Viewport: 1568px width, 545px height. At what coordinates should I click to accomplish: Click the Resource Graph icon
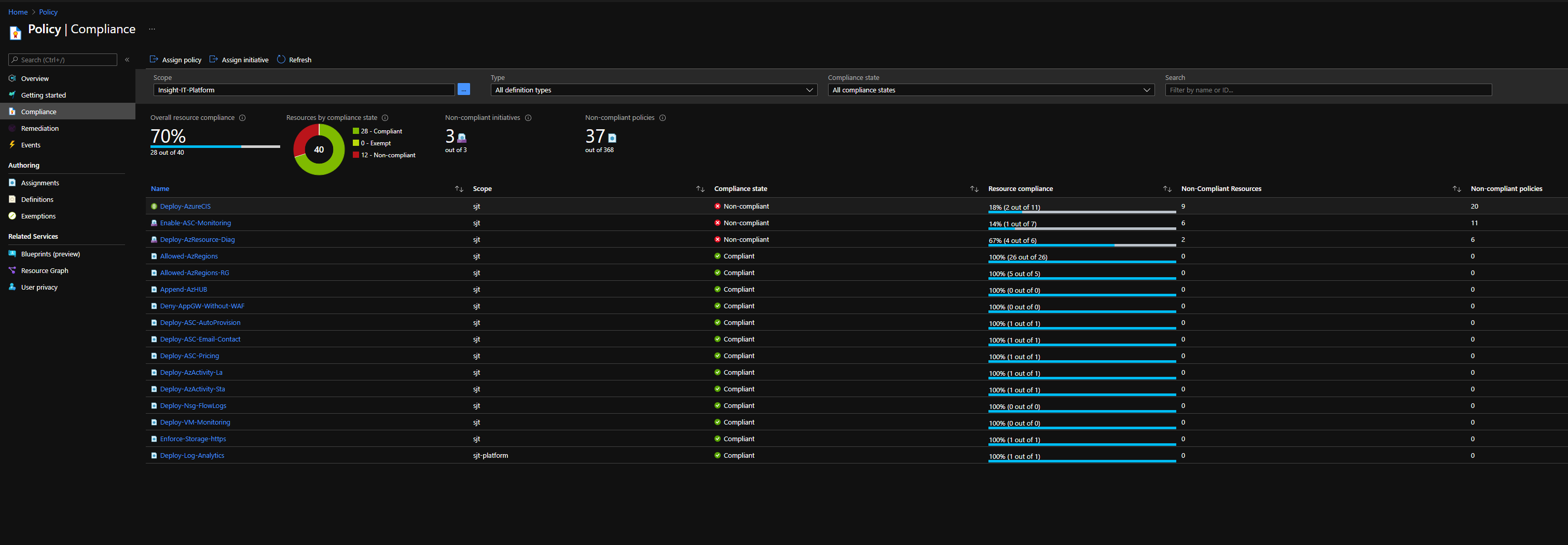(12, 270)
